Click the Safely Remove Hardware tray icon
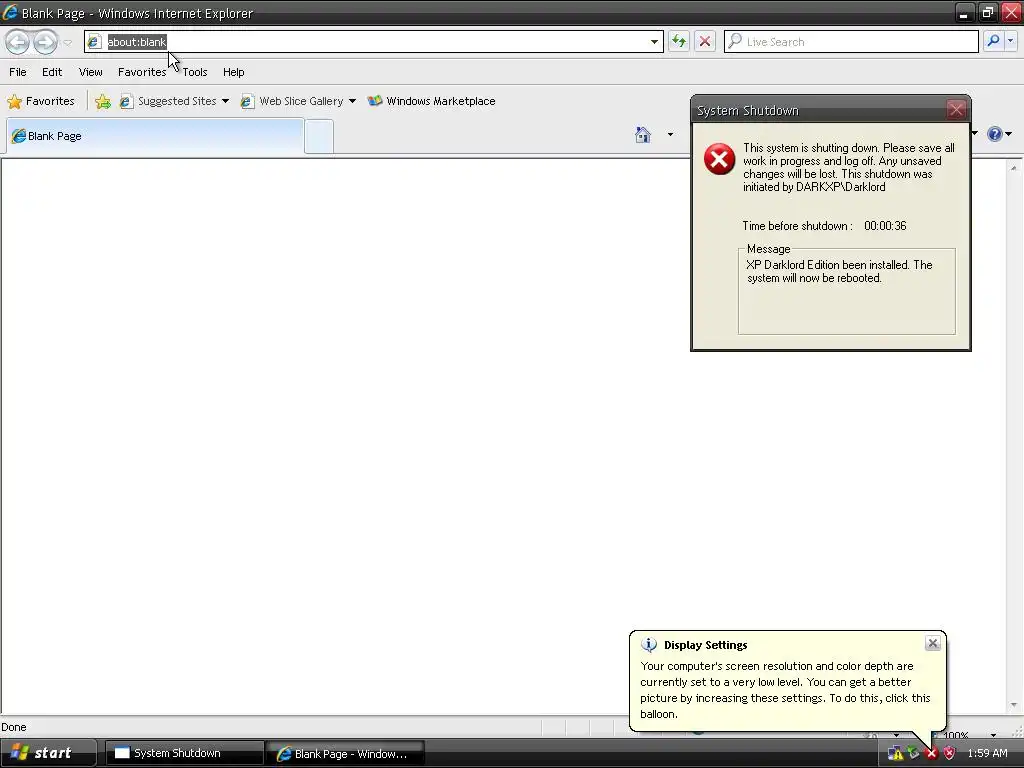The height and width of the screenshot is (768, 1024). (x=914, y=753)
